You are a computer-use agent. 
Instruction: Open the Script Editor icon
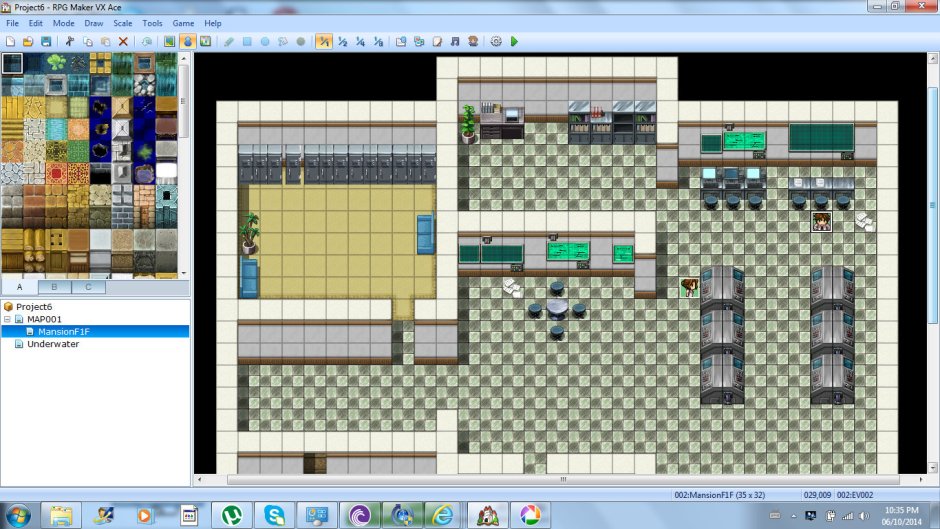(x=437, y=41)
